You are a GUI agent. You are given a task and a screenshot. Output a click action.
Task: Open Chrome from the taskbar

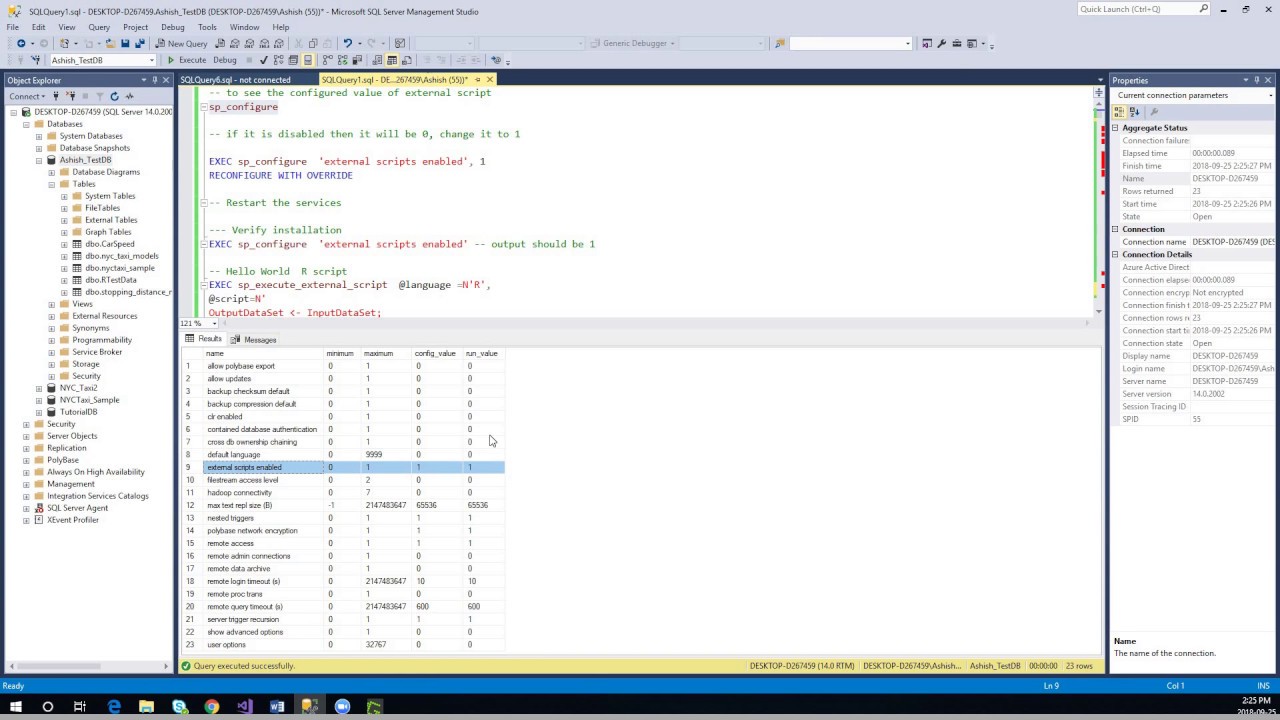click(212, 707)
